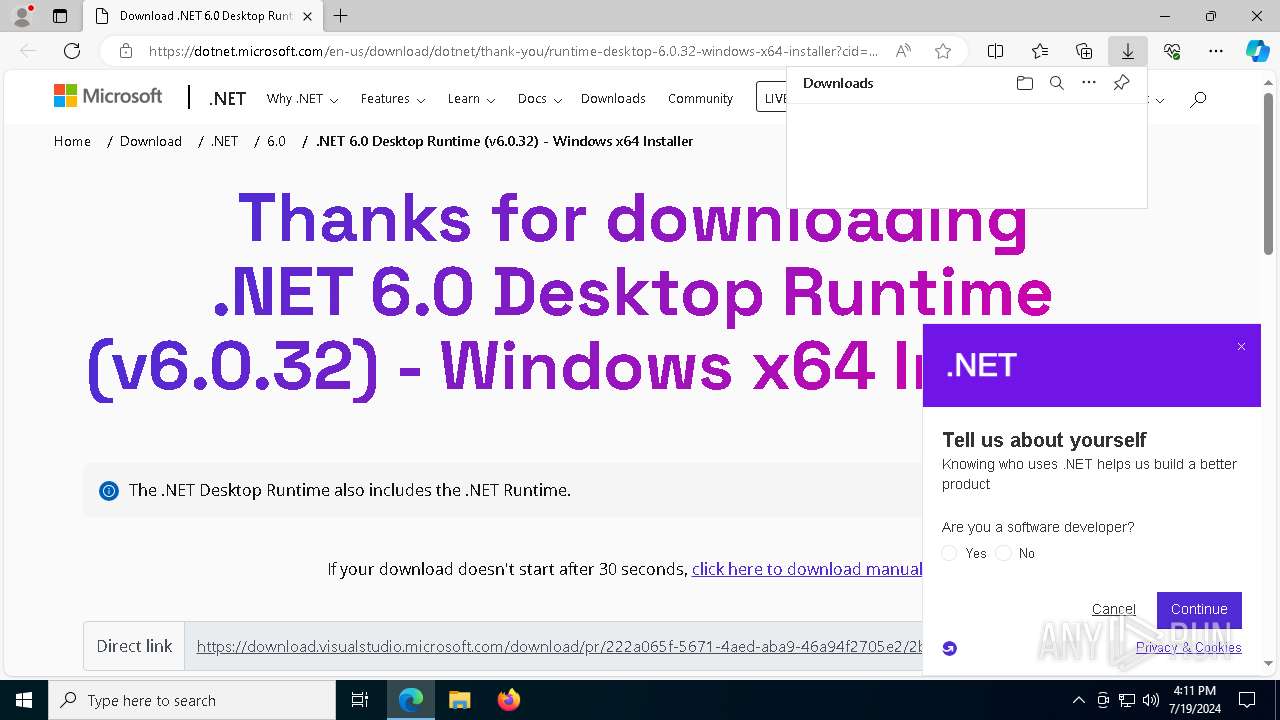Click the address bar URL
The width and height of the screenshot is (1280, 720).
pyautogui.click(x=513, y=51)
